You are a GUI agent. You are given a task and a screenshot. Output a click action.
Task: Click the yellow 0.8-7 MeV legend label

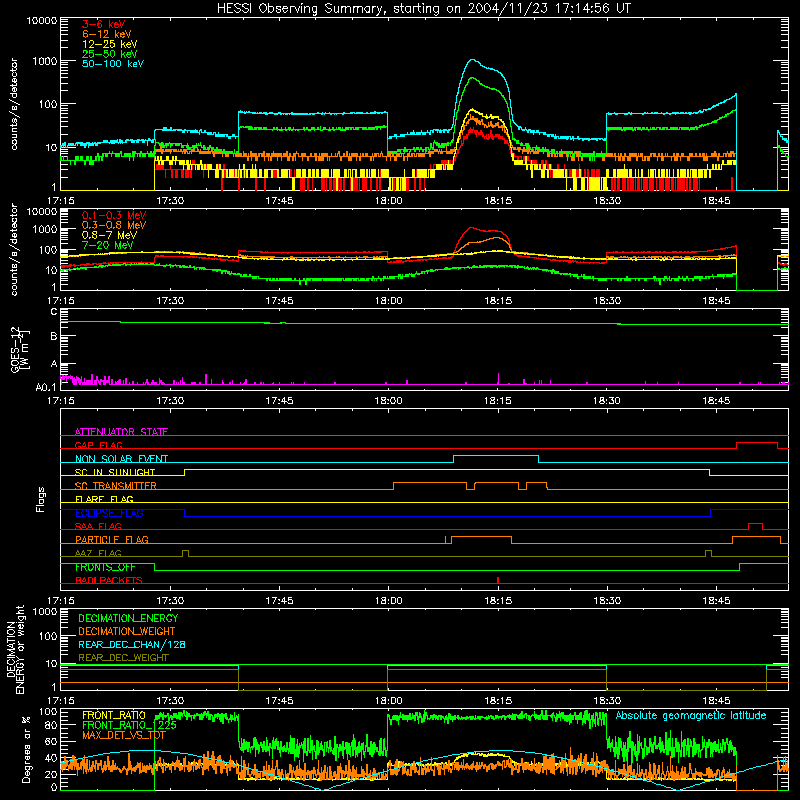pyautogui.click(x=109, y=235)
